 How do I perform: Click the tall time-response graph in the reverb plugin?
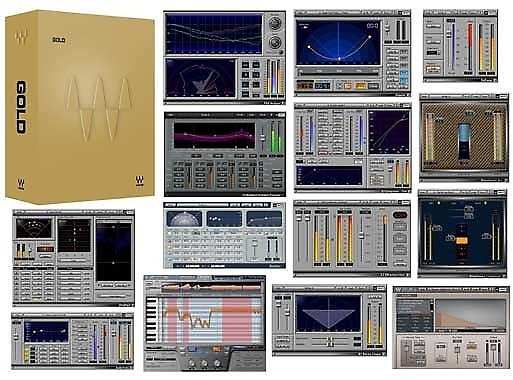(114, 252)
